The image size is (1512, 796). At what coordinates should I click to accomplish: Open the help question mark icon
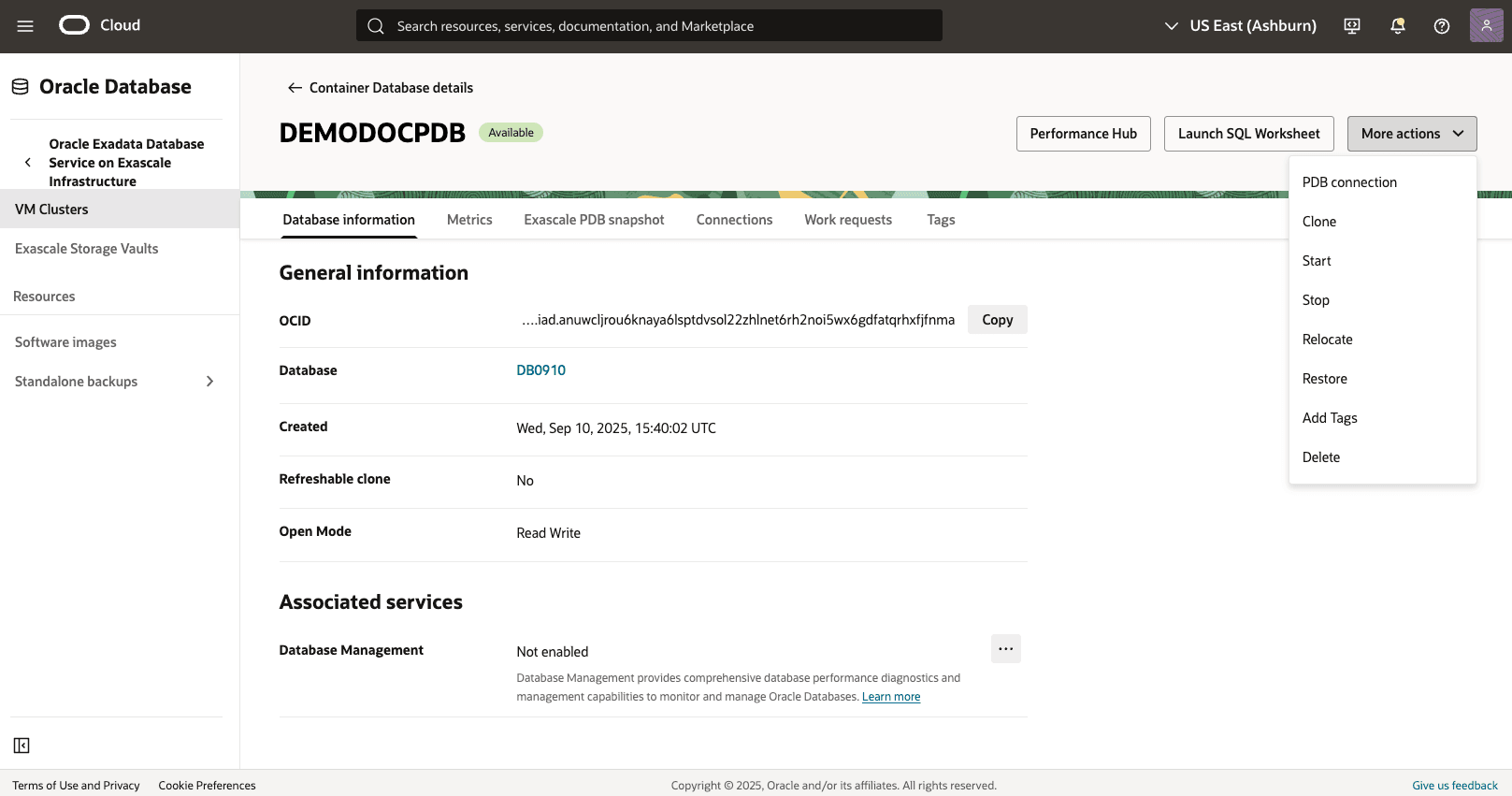[x=1442, y=26]
